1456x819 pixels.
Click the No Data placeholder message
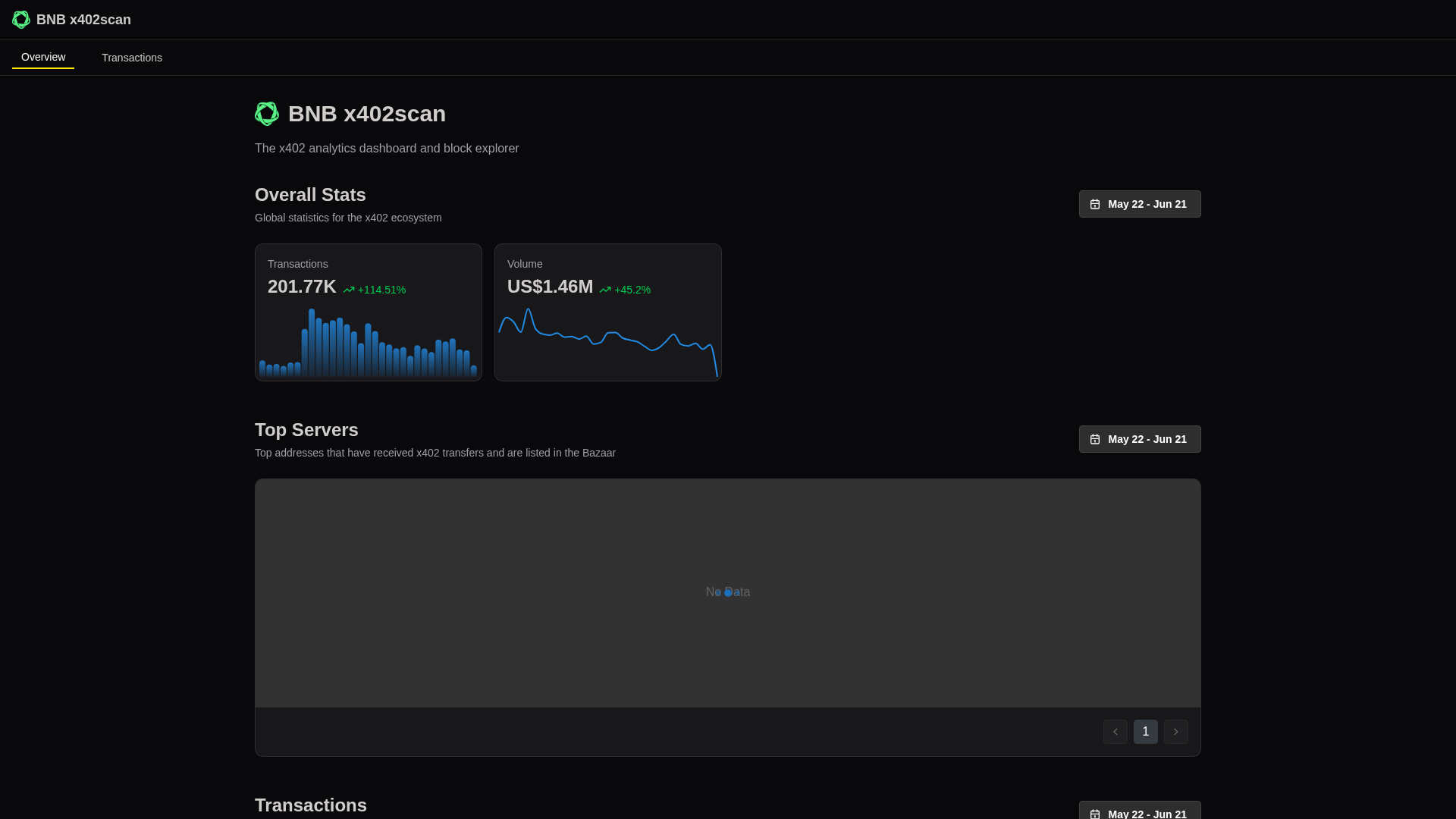728,592
